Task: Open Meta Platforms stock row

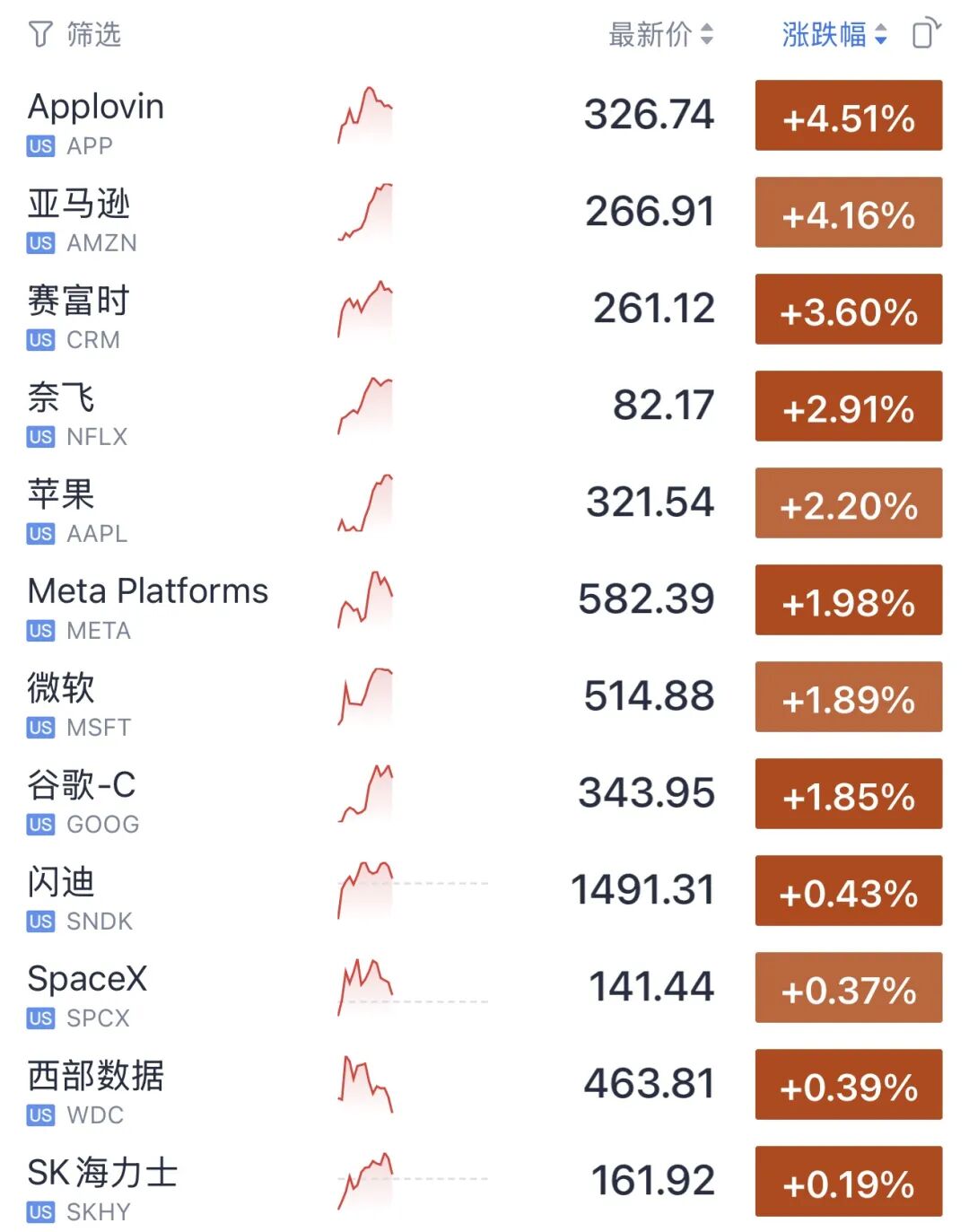Action: point(484,599)
